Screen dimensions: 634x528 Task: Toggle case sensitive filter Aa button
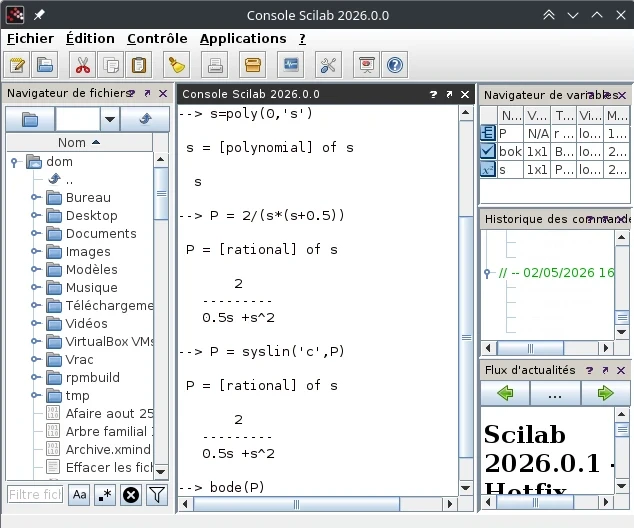point(79,494)
